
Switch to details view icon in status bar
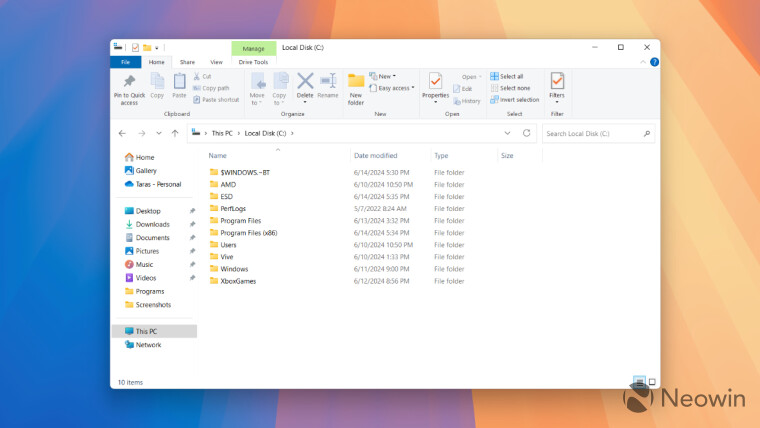[x=639, y=381]
